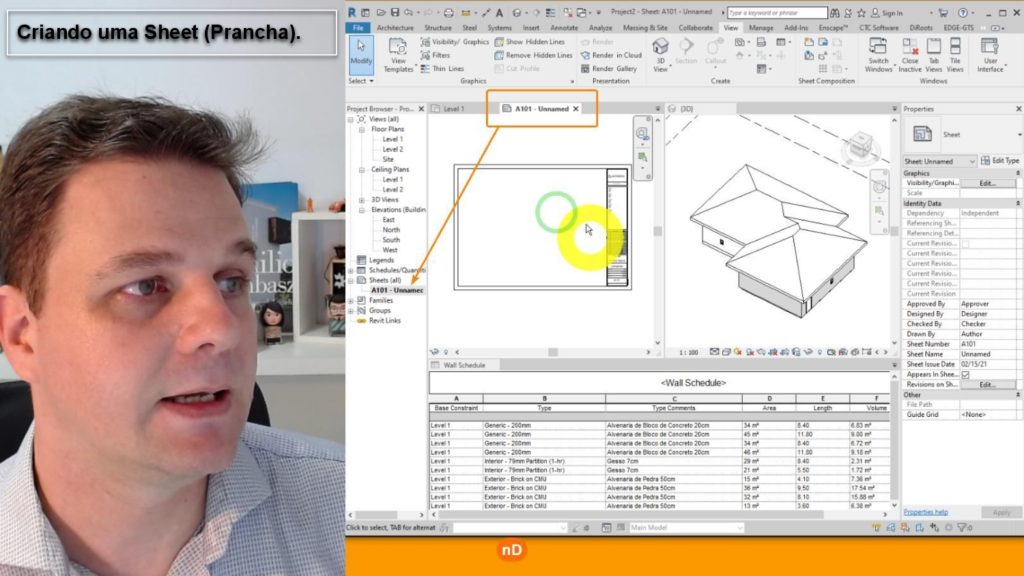Click Close Inactive views icon
The height and width of the screenshot is (576, 1024).
pyautogui.click(x=909, y=54)
